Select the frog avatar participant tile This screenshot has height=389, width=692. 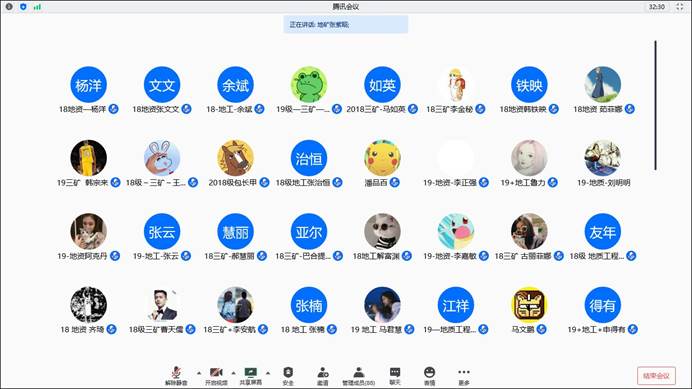pos(309,90)
